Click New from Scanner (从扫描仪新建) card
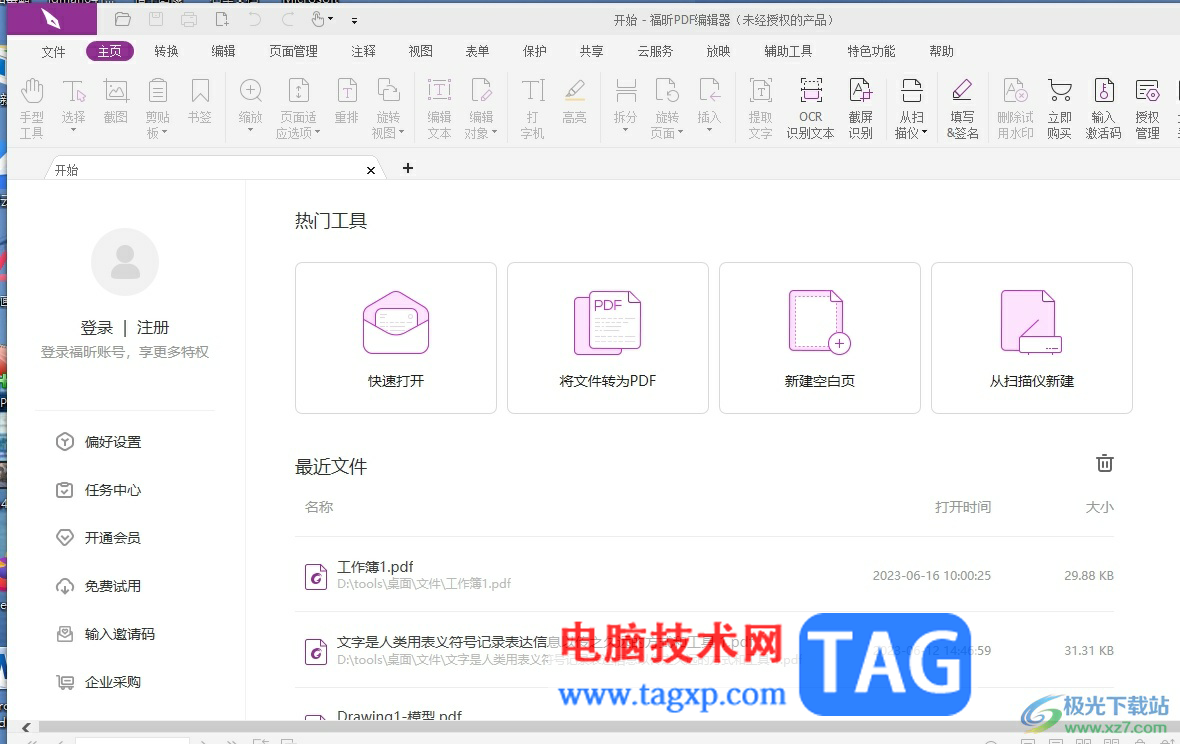Image resolution: width=1180 pixels, height=744 pixels. (x=1032, y=338)
